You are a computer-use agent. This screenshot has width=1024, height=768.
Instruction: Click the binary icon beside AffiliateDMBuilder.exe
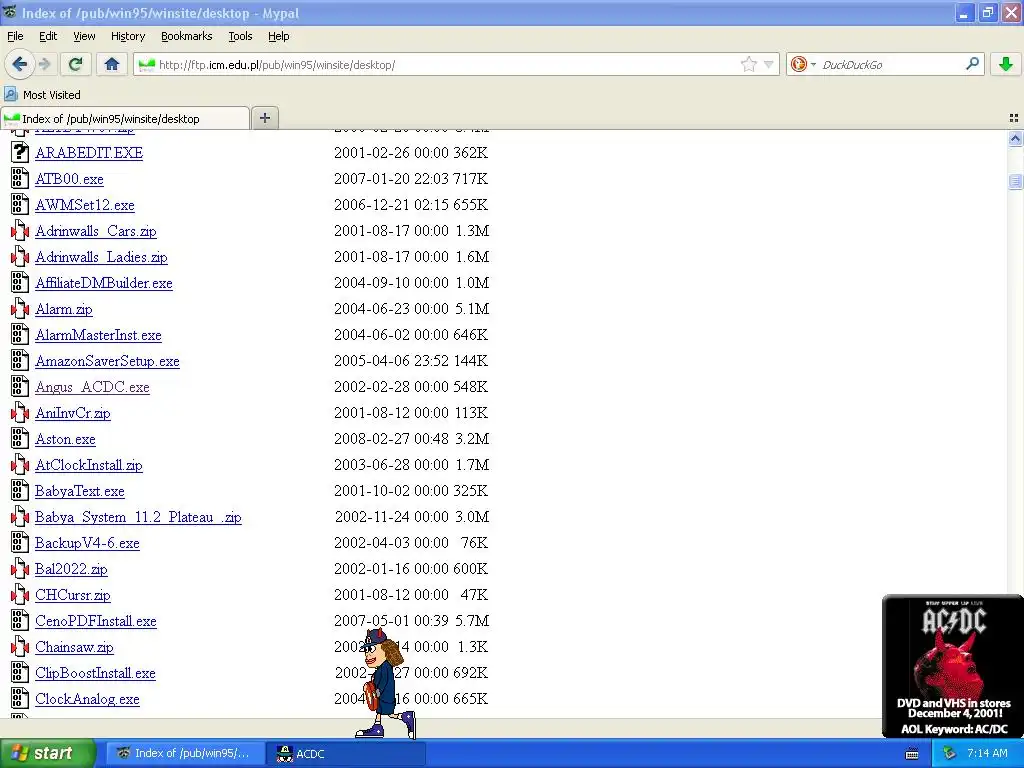click(20, 282)
